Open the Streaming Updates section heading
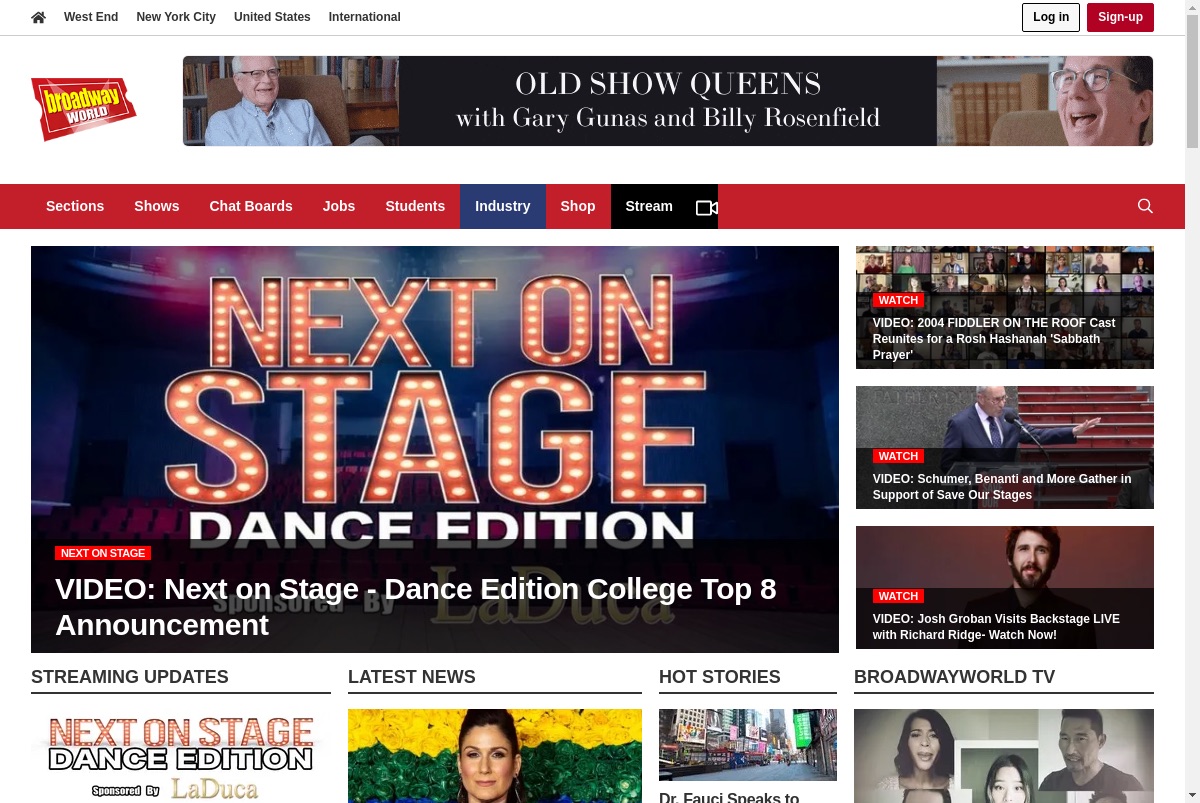 pyautogui.click(x=130, y=677)
